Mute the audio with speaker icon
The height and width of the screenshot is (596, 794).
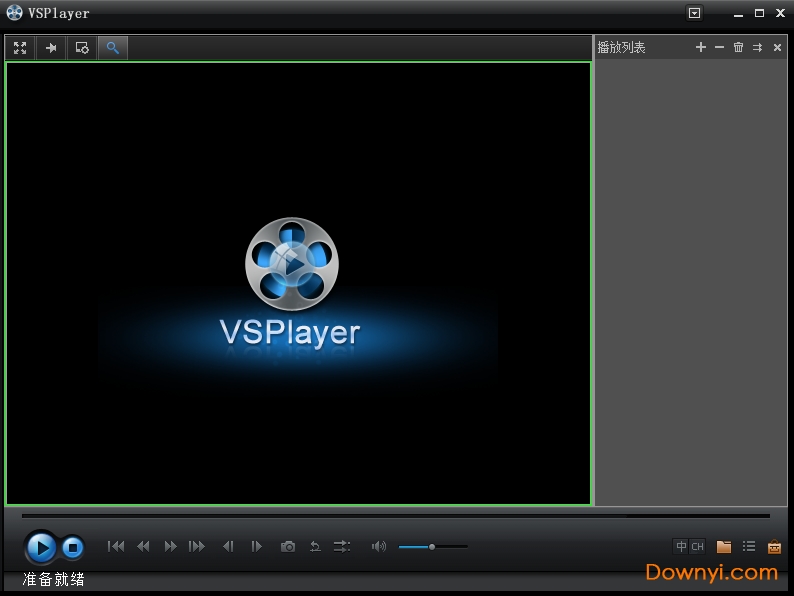coord(379,546)
